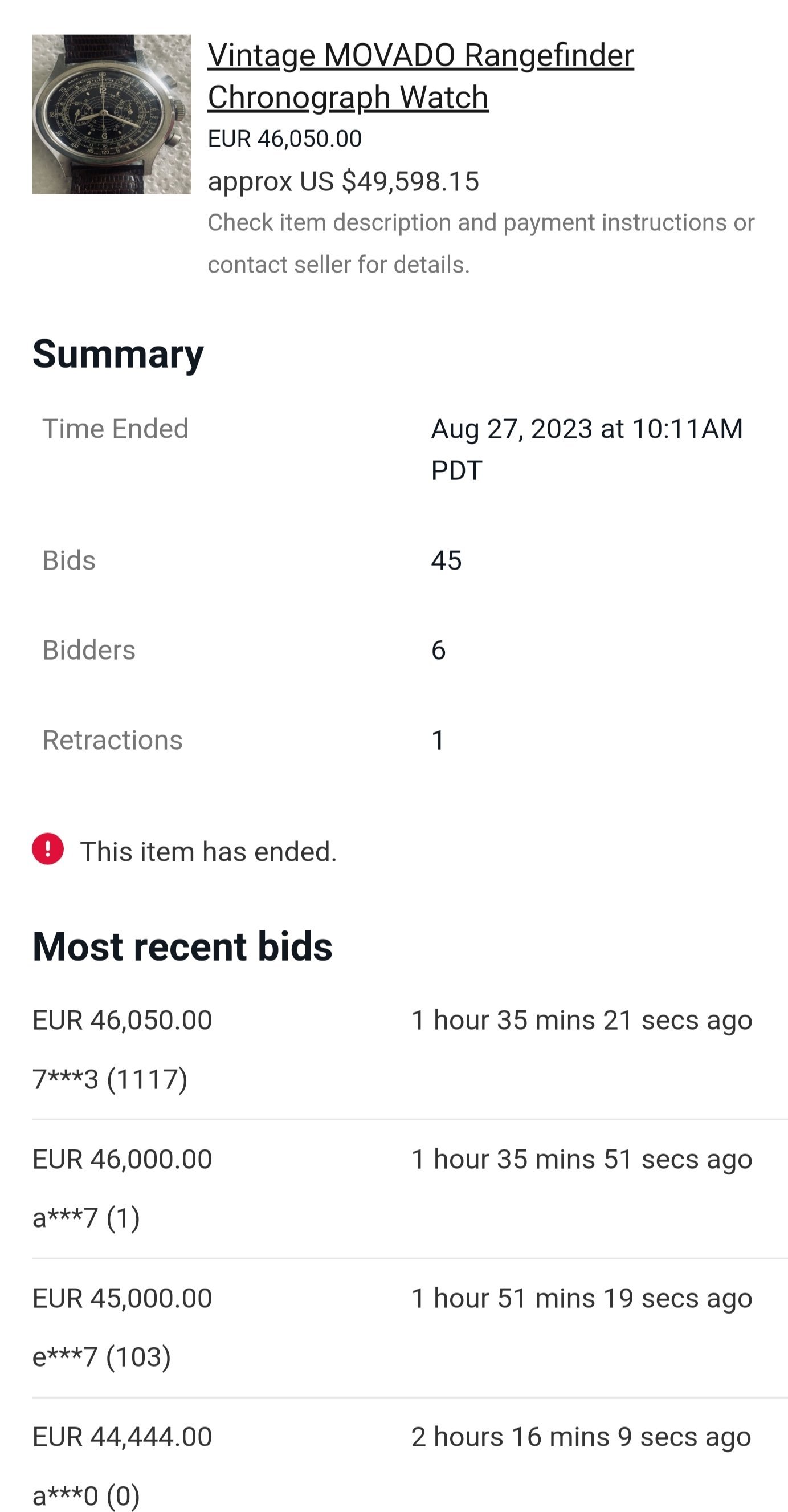This screenshot has width=788, height=1512.
Task: Select bidder a***0 (0)
Action: (x=86, y=1494)
